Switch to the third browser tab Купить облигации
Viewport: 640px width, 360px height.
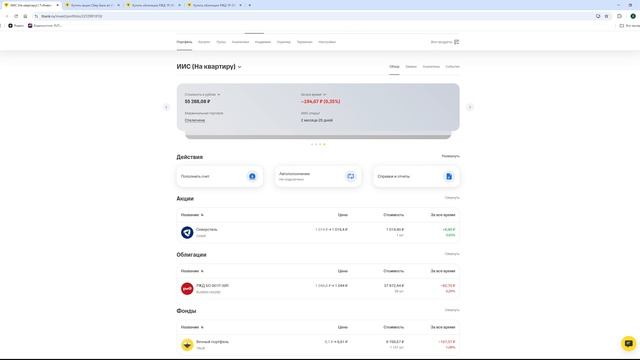coord(153,5)
